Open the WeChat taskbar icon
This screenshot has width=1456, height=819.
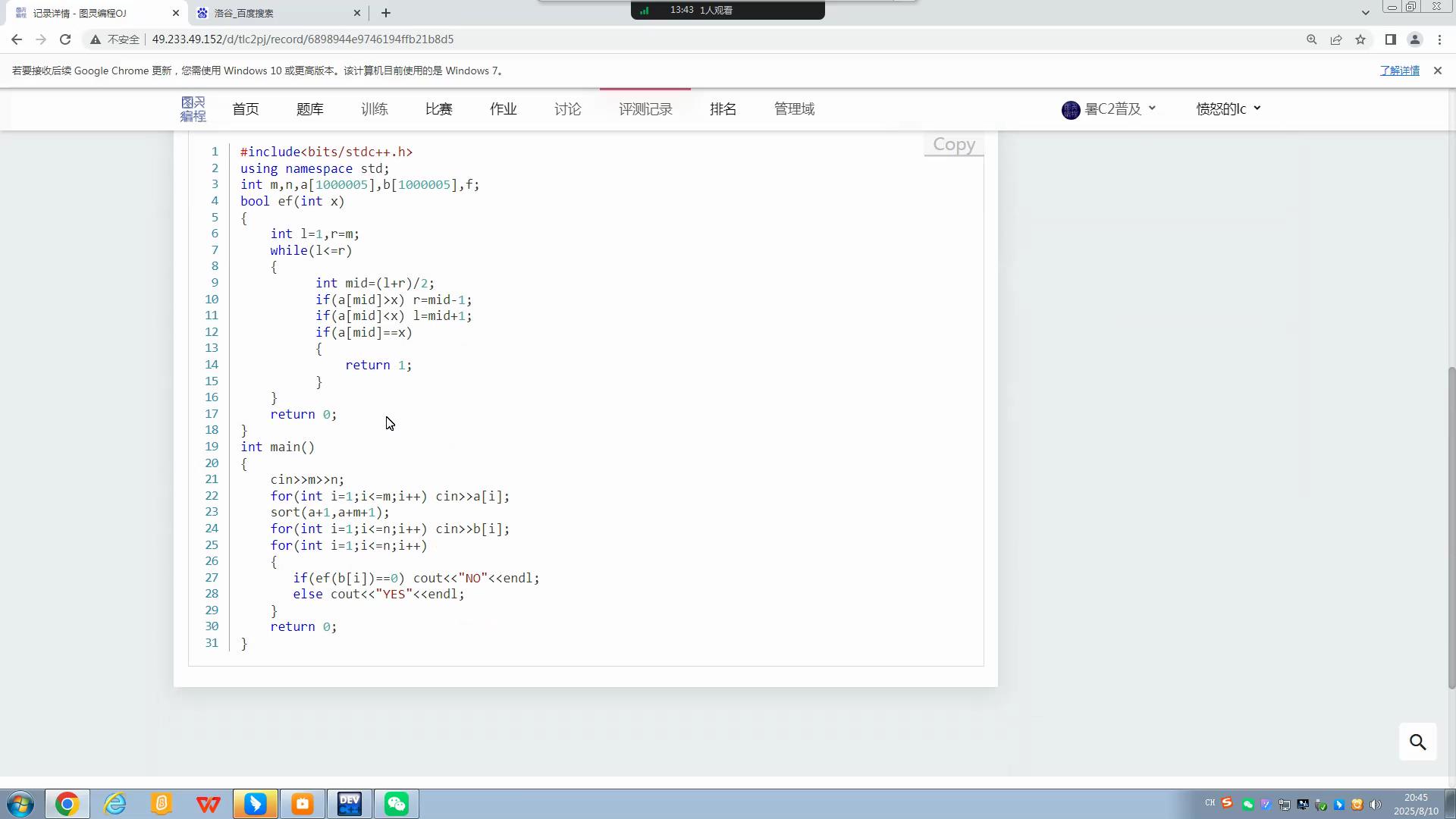(397, 804)
